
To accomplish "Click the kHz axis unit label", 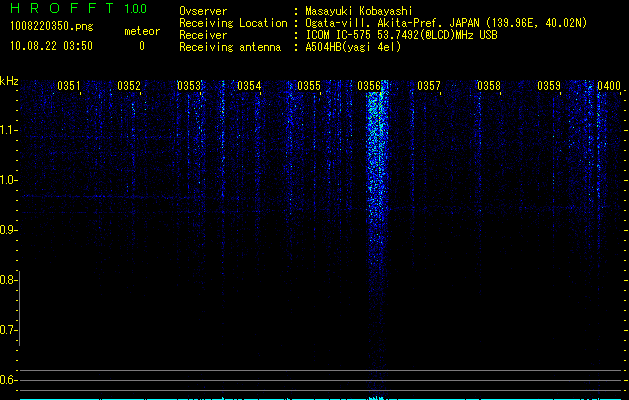I will click(9, 81).
